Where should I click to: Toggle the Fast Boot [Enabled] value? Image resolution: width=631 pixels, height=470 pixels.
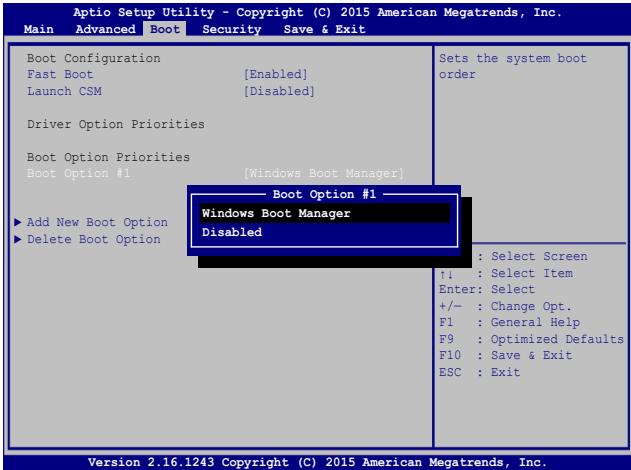tap(276, 75)
